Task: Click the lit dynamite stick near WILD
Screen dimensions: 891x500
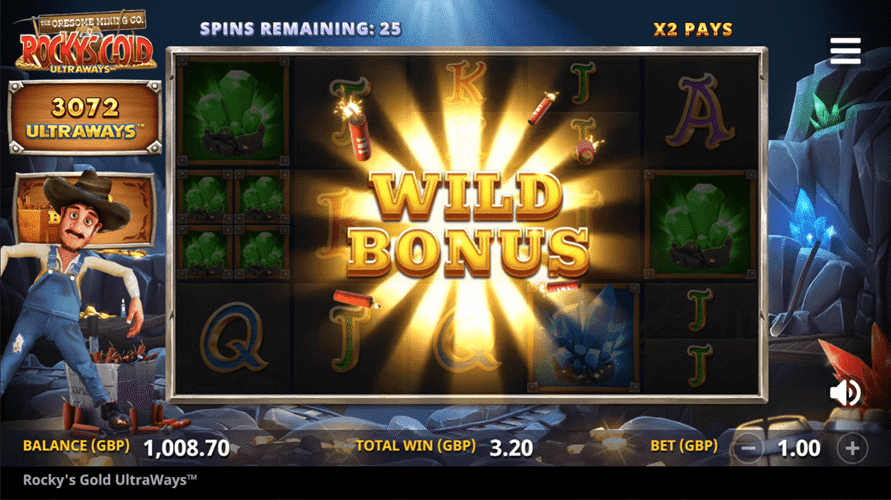Action: point(357,131)
